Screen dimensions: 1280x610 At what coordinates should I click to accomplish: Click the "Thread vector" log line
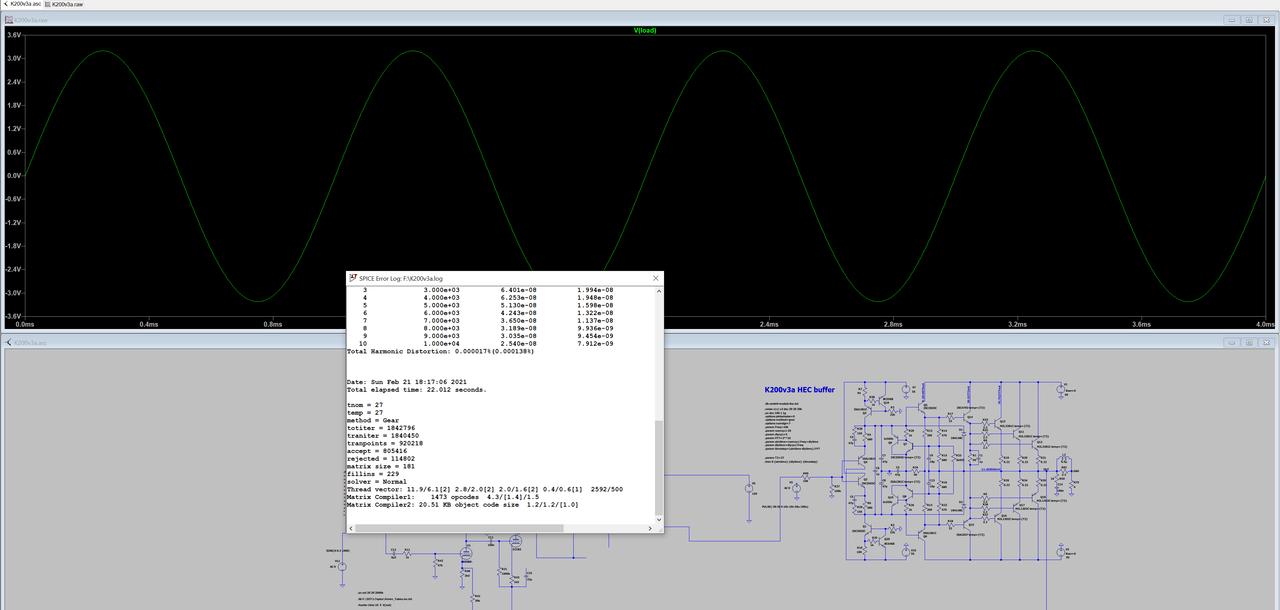coord(485,489)
